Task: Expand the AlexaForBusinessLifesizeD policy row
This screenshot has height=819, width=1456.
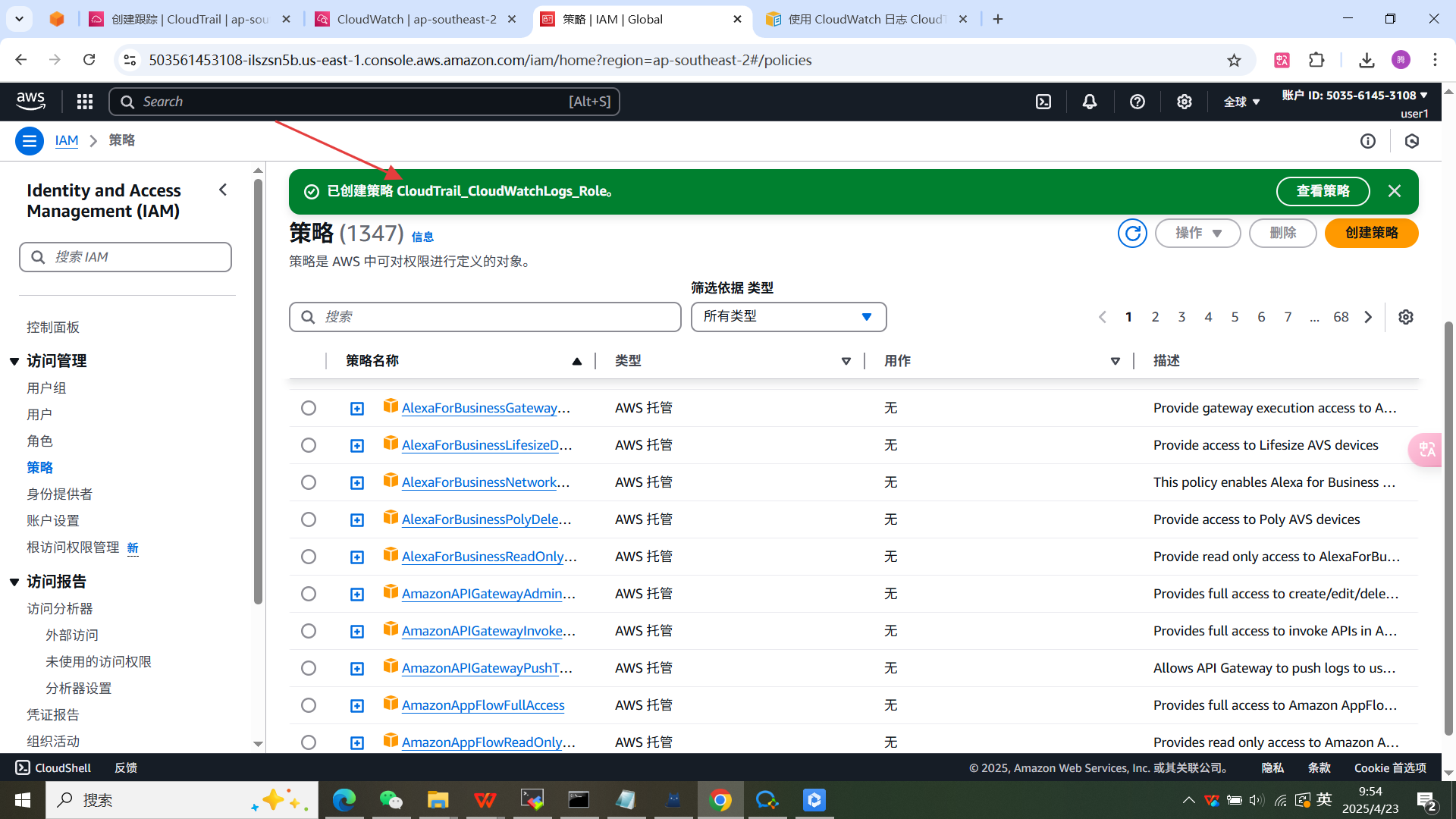Action: [x=357, y=446]
